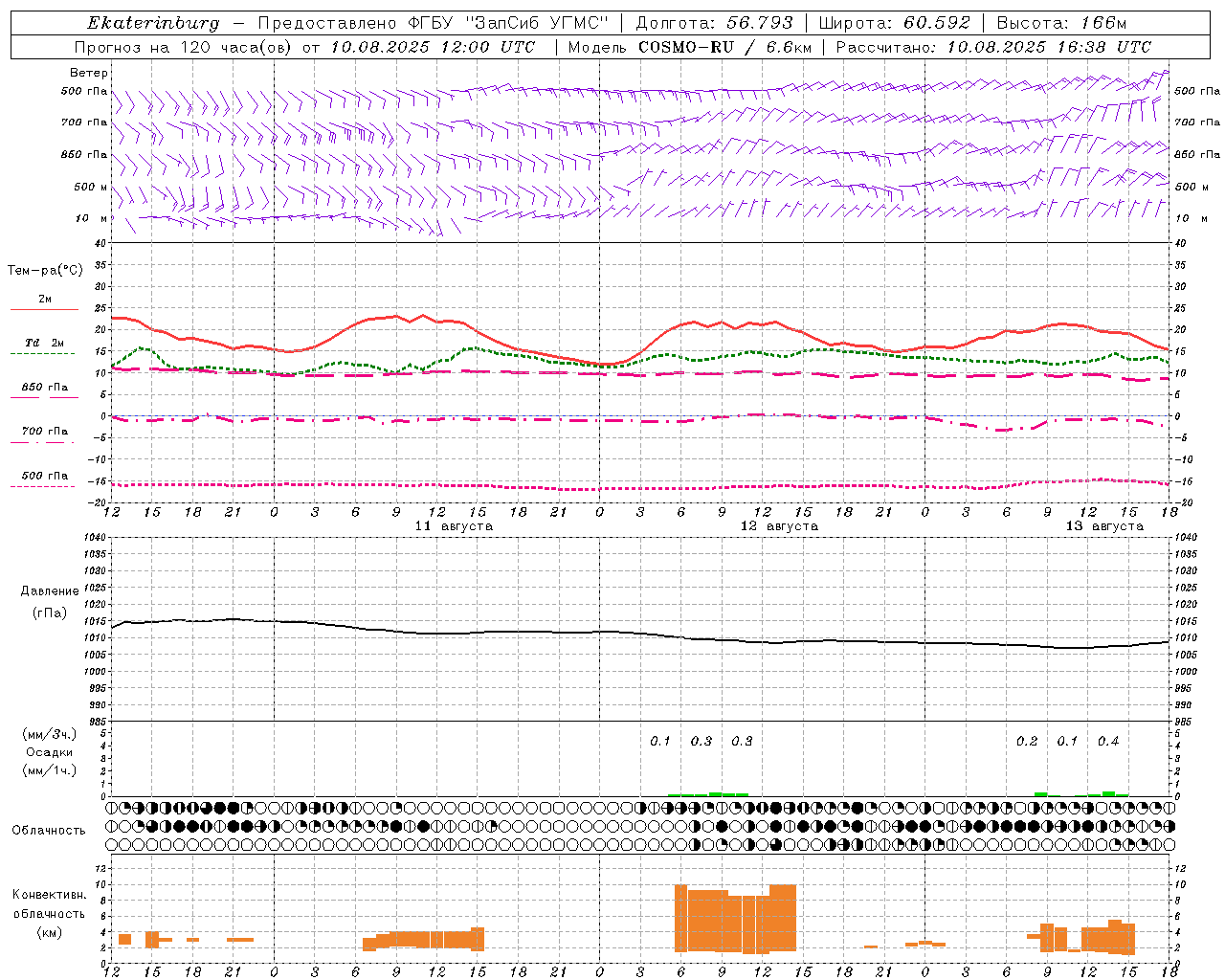
Task: Click the 13 августа date label
Action: (x=1104, y=526)
